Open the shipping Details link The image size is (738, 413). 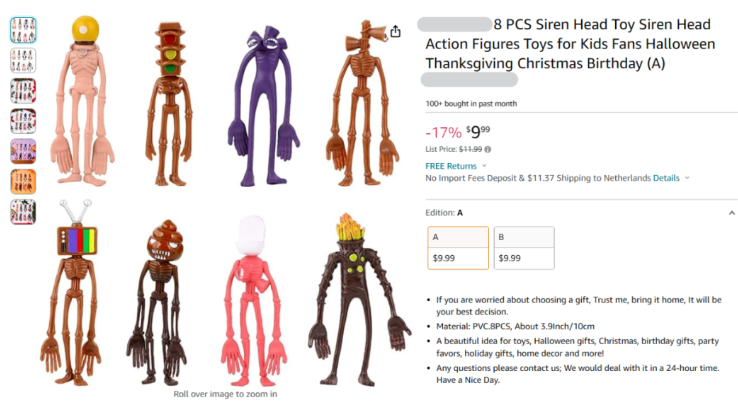click(x=666, y=178)
